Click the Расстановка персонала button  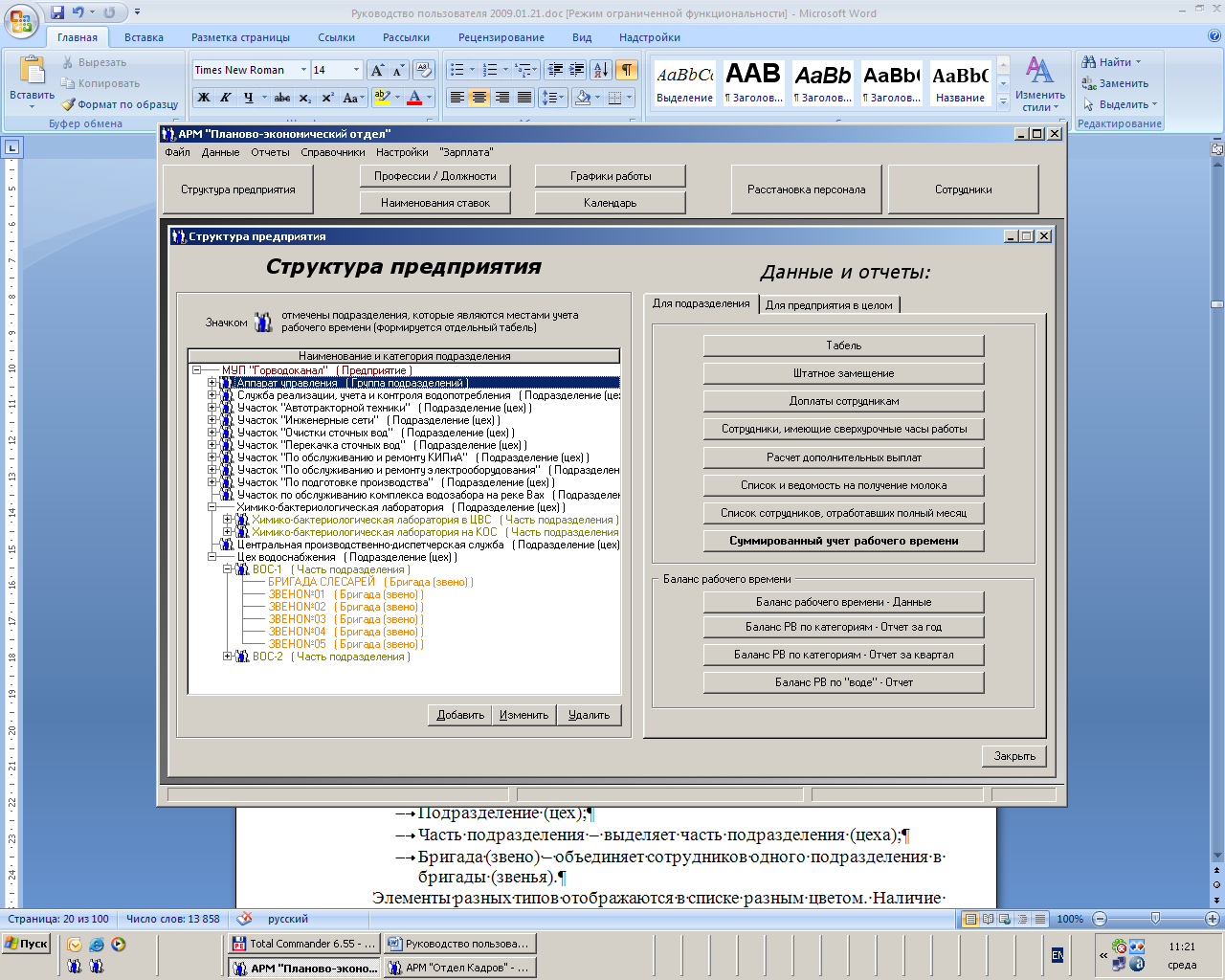click(807, 189)
